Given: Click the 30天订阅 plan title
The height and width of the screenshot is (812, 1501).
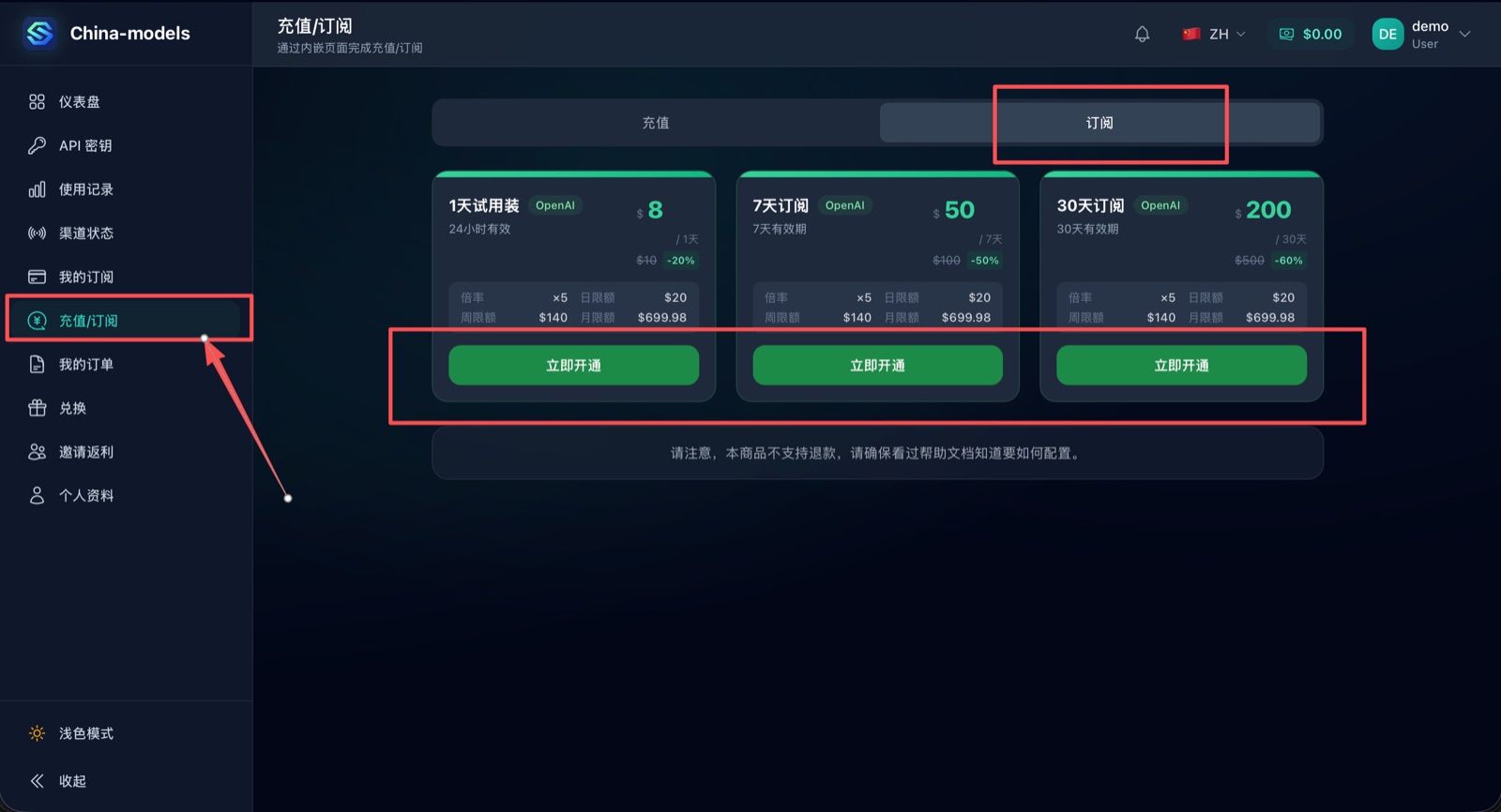Looking at the screenshot, I should (1090, 205).
